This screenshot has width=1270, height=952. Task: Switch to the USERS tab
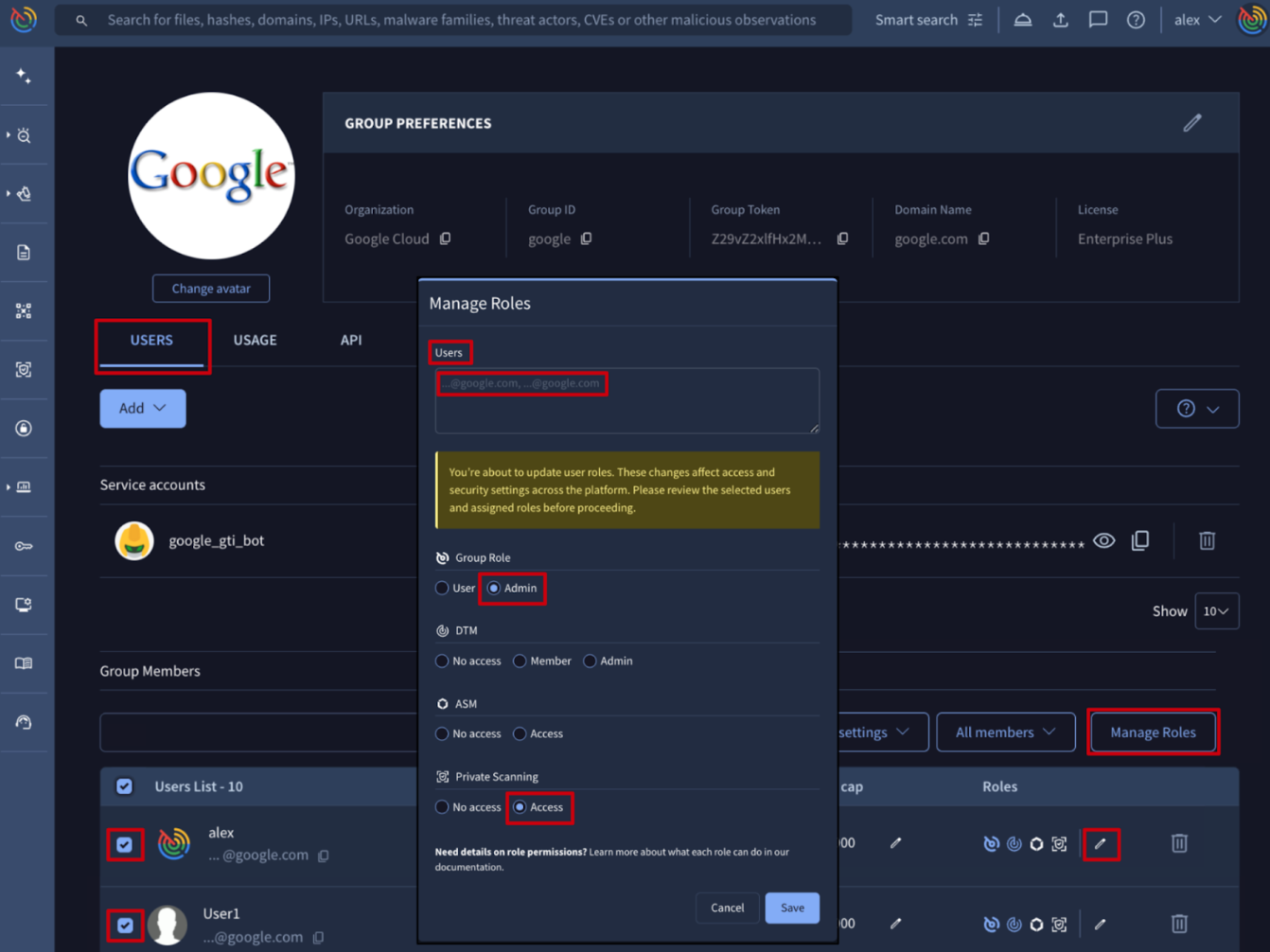click(x=151, y=341)
